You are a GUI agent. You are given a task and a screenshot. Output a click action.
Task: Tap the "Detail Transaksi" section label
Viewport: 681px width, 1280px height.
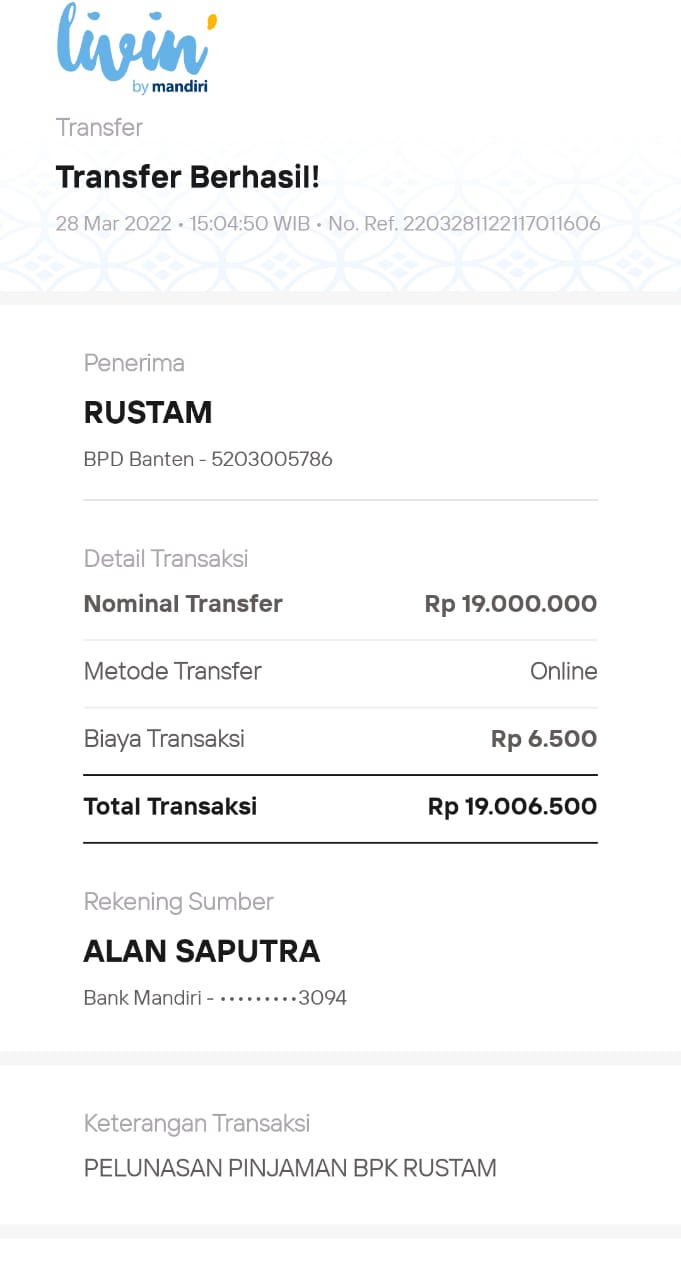pyautogui.click(x=166, y=559)
